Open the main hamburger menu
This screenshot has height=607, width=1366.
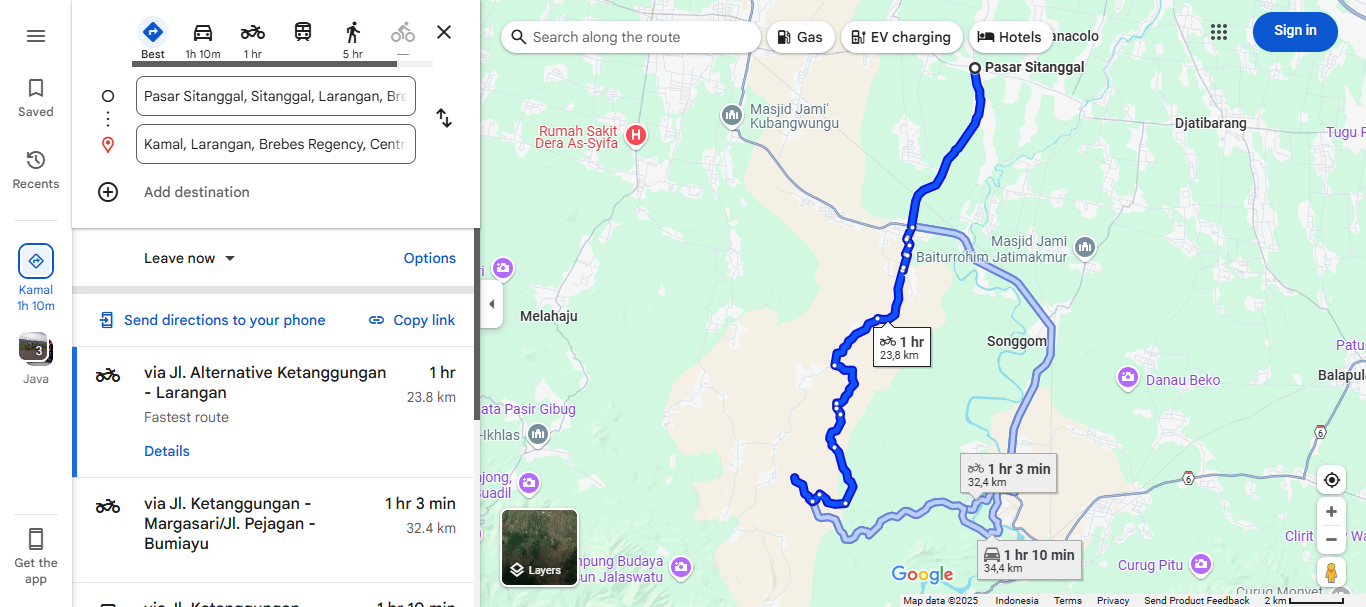[36, 36]
